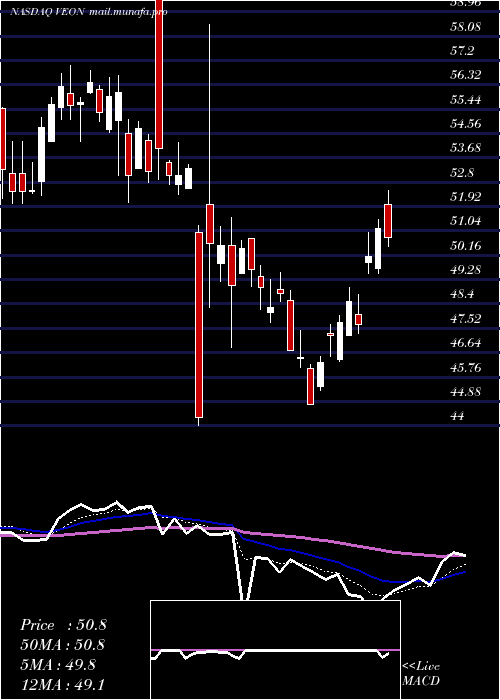Click the Price : 50.8 readout
Viewport: 500px width, 700px height.
click(x=63, y=625)
